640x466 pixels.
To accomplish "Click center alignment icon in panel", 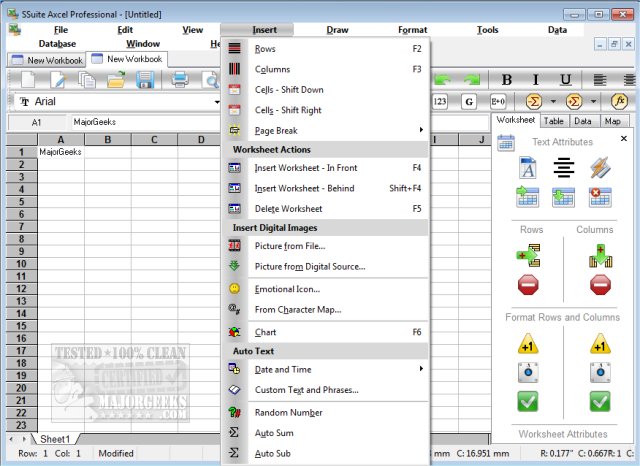I will 564,168.
